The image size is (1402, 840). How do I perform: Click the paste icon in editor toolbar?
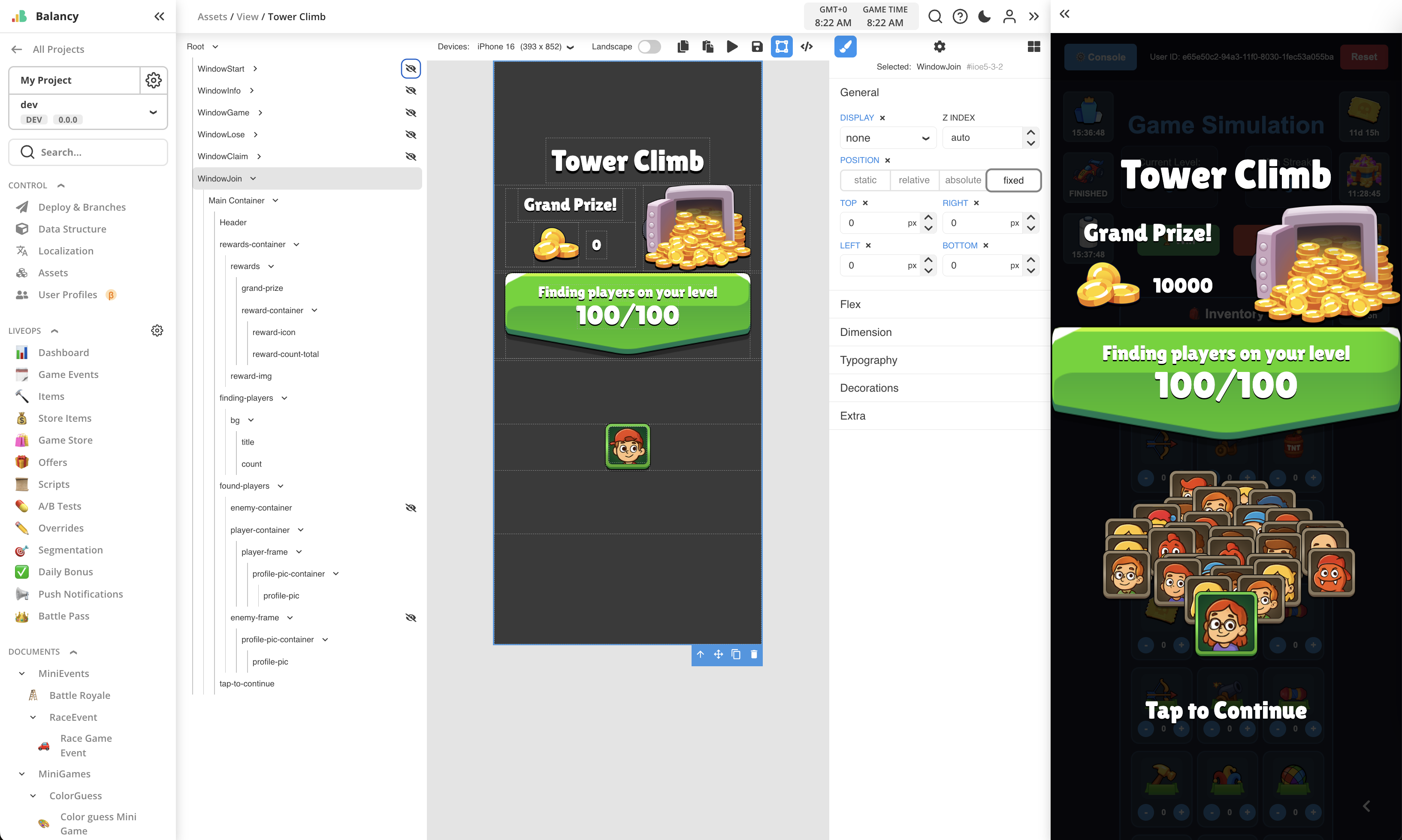[707, 46]
